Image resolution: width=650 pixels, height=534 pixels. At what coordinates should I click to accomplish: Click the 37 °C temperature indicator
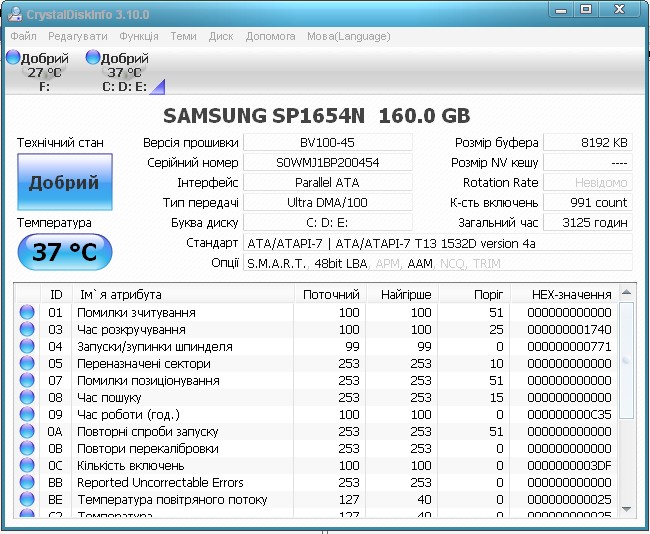tap(65, 252)
